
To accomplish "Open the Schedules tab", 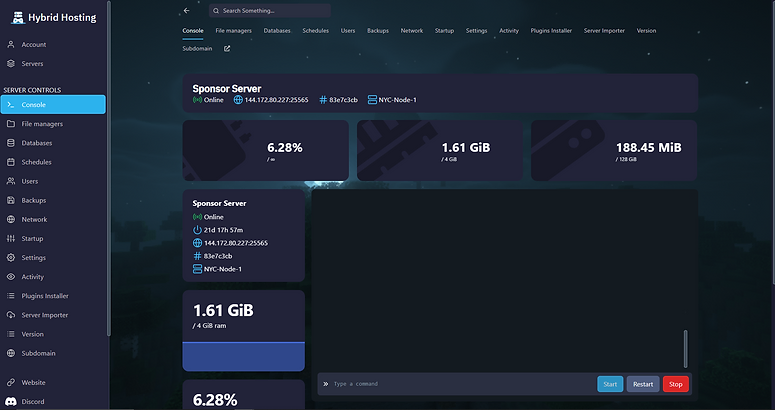I will (315, 31).
